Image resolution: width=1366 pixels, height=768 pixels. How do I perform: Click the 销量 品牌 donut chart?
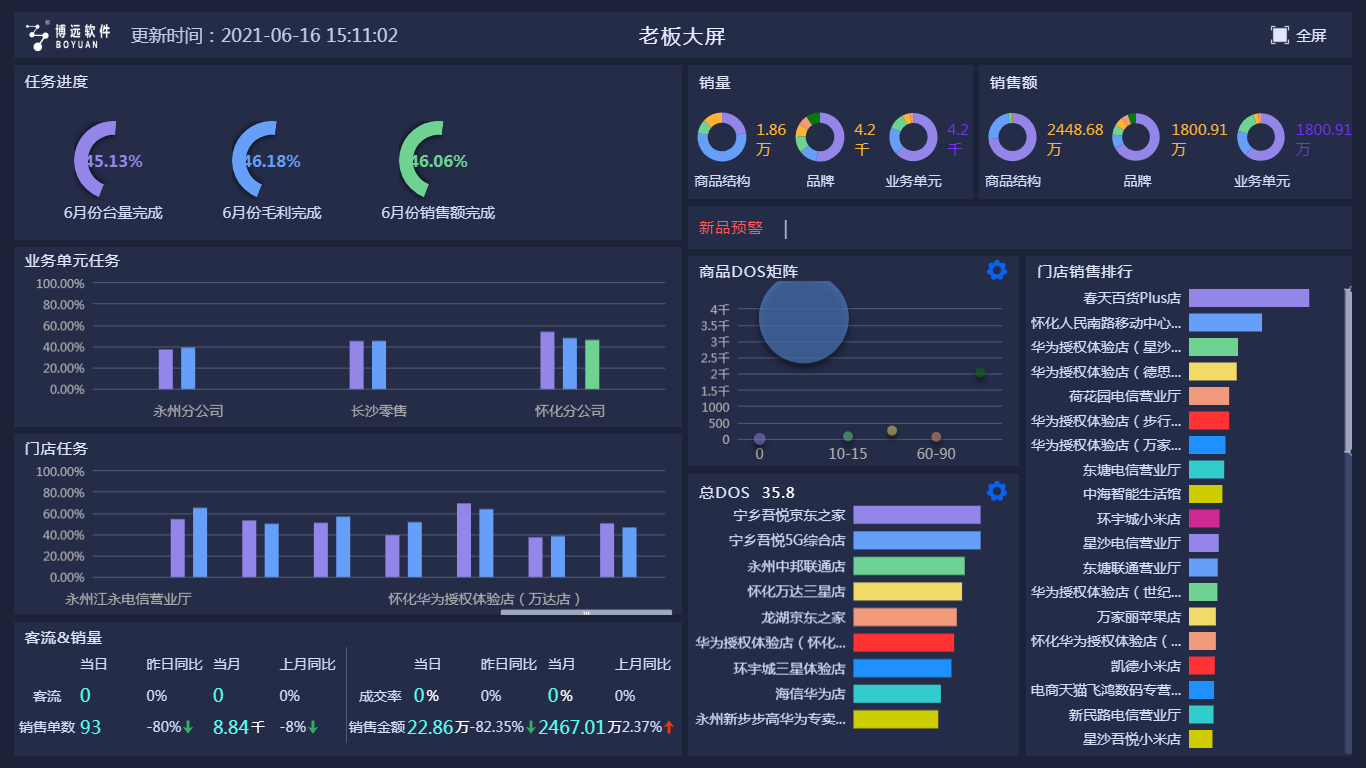(x=820, y=137)
